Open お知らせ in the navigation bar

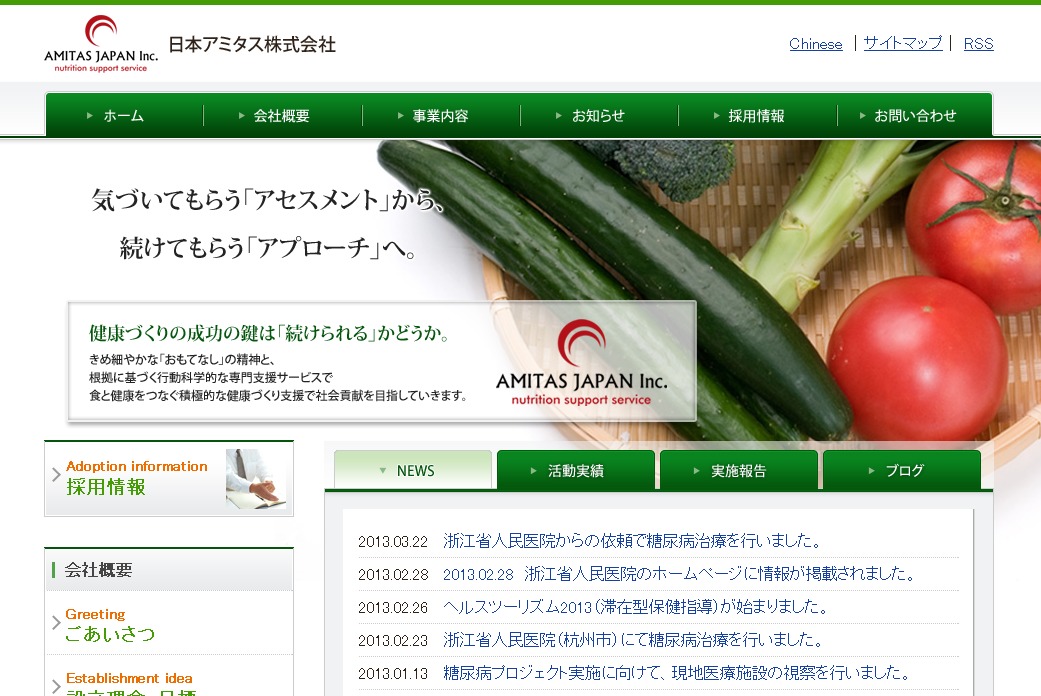[599, 116]
